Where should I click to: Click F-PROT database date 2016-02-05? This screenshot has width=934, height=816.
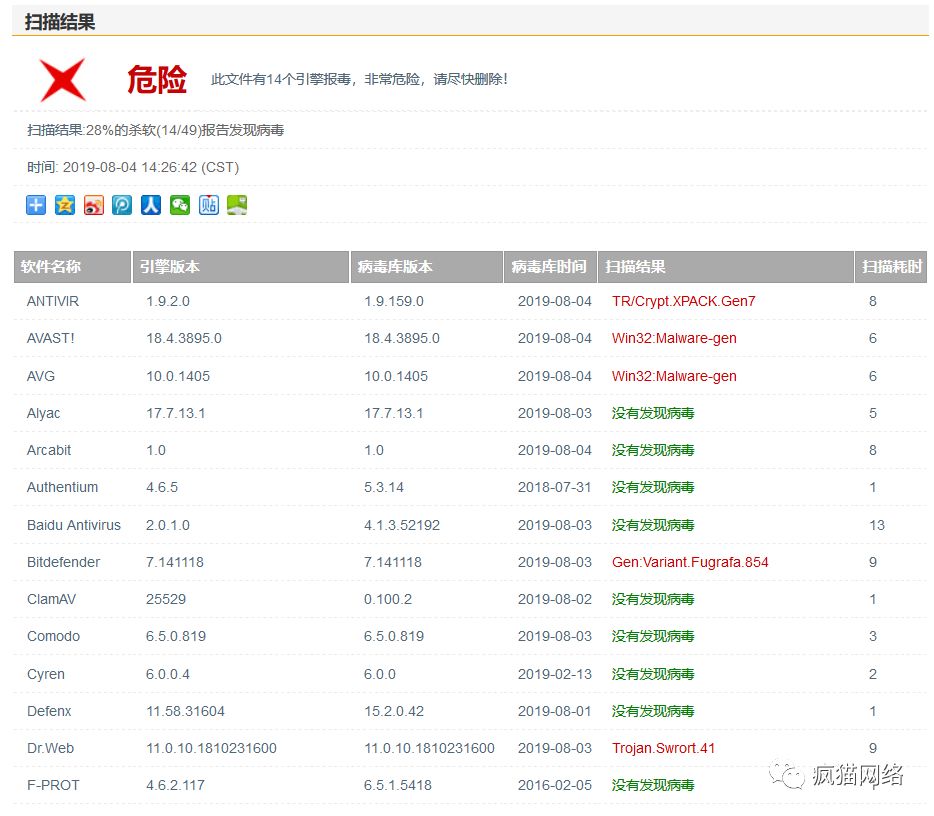555,786
